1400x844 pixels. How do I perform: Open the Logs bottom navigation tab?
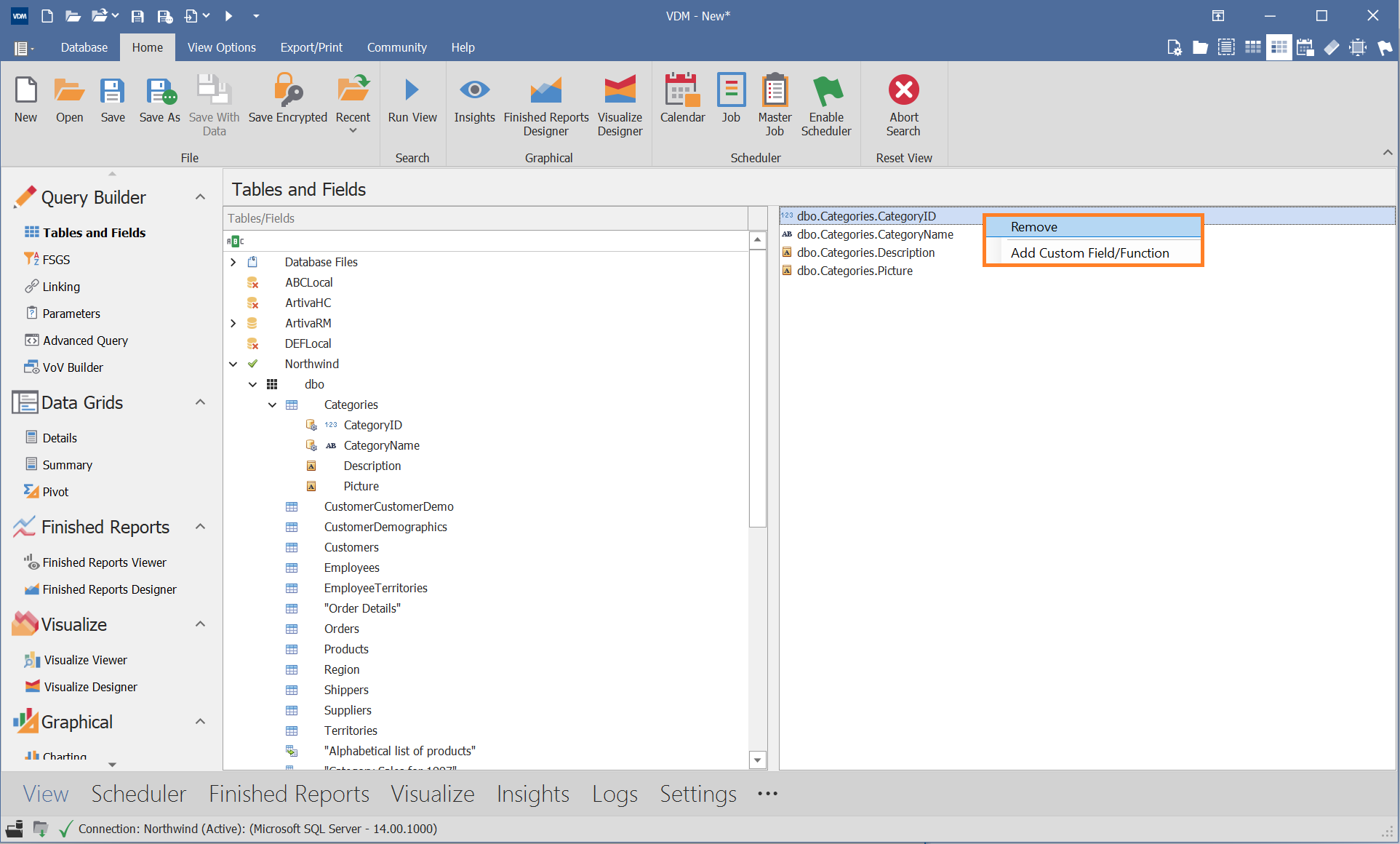(x=615, y=794)
